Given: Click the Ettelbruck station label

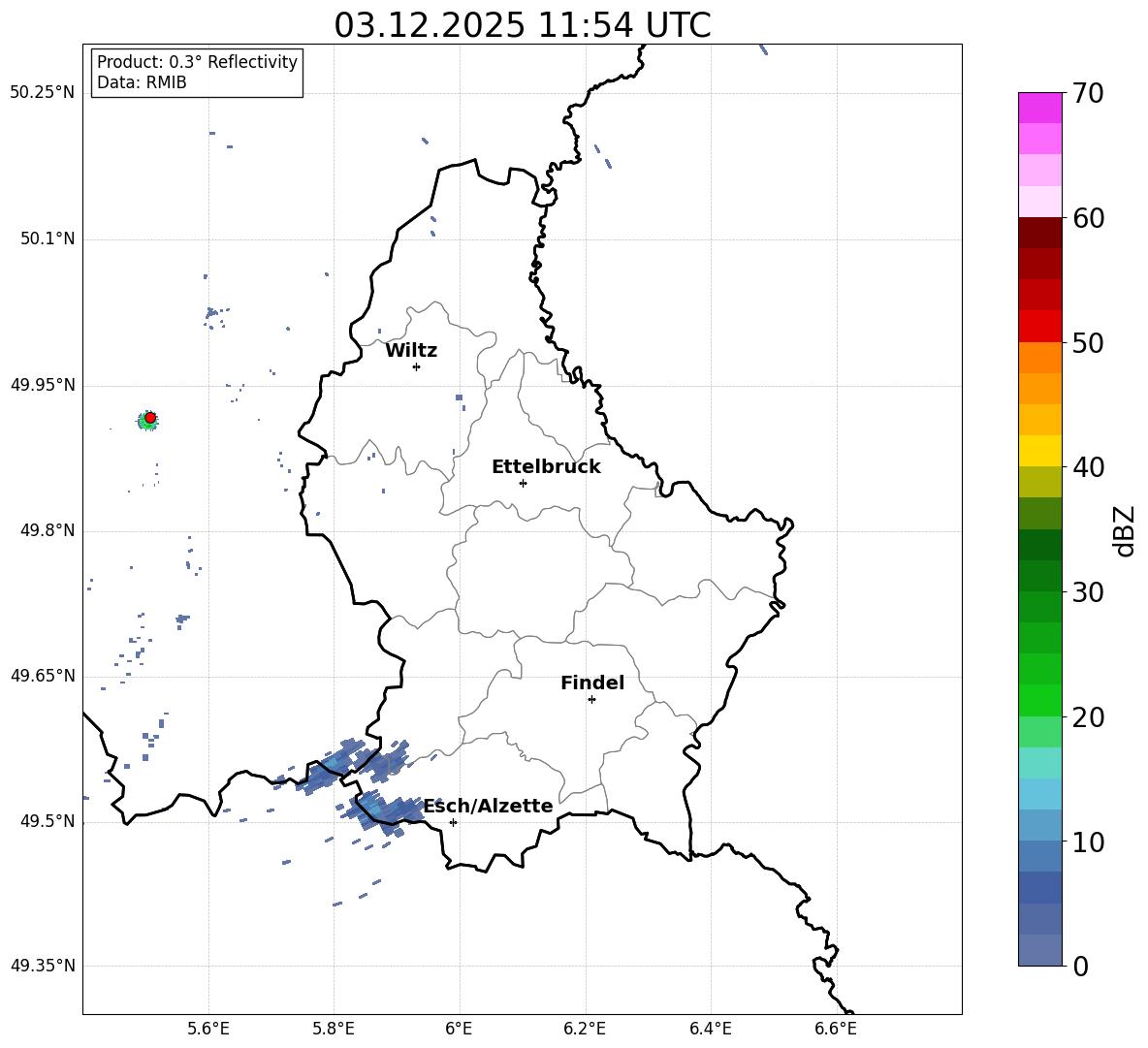Looking at the screenshot, I should [546, 467].
